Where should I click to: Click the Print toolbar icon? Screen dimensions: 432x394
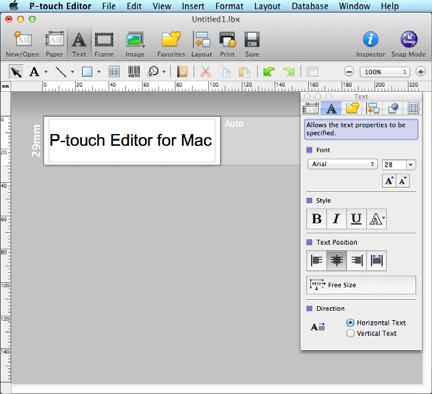(227, 44)
